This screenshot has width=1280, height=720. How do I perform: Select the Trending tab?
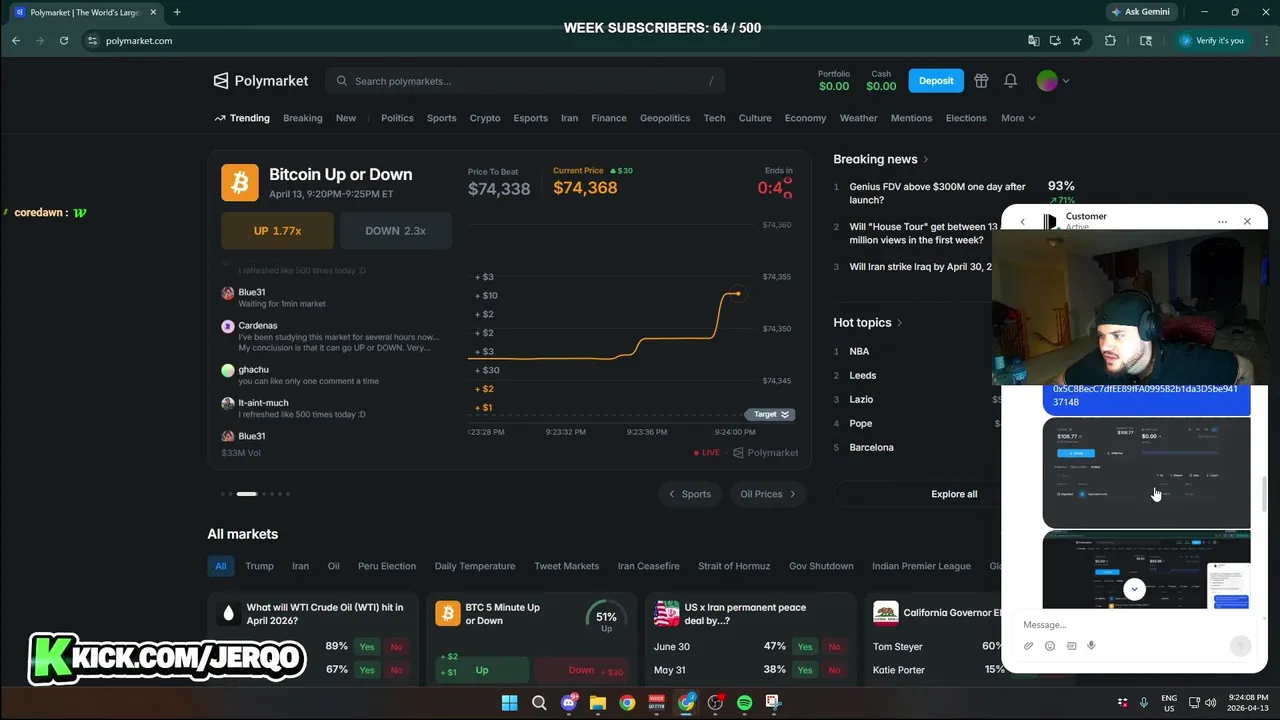[x=242, y=118]
